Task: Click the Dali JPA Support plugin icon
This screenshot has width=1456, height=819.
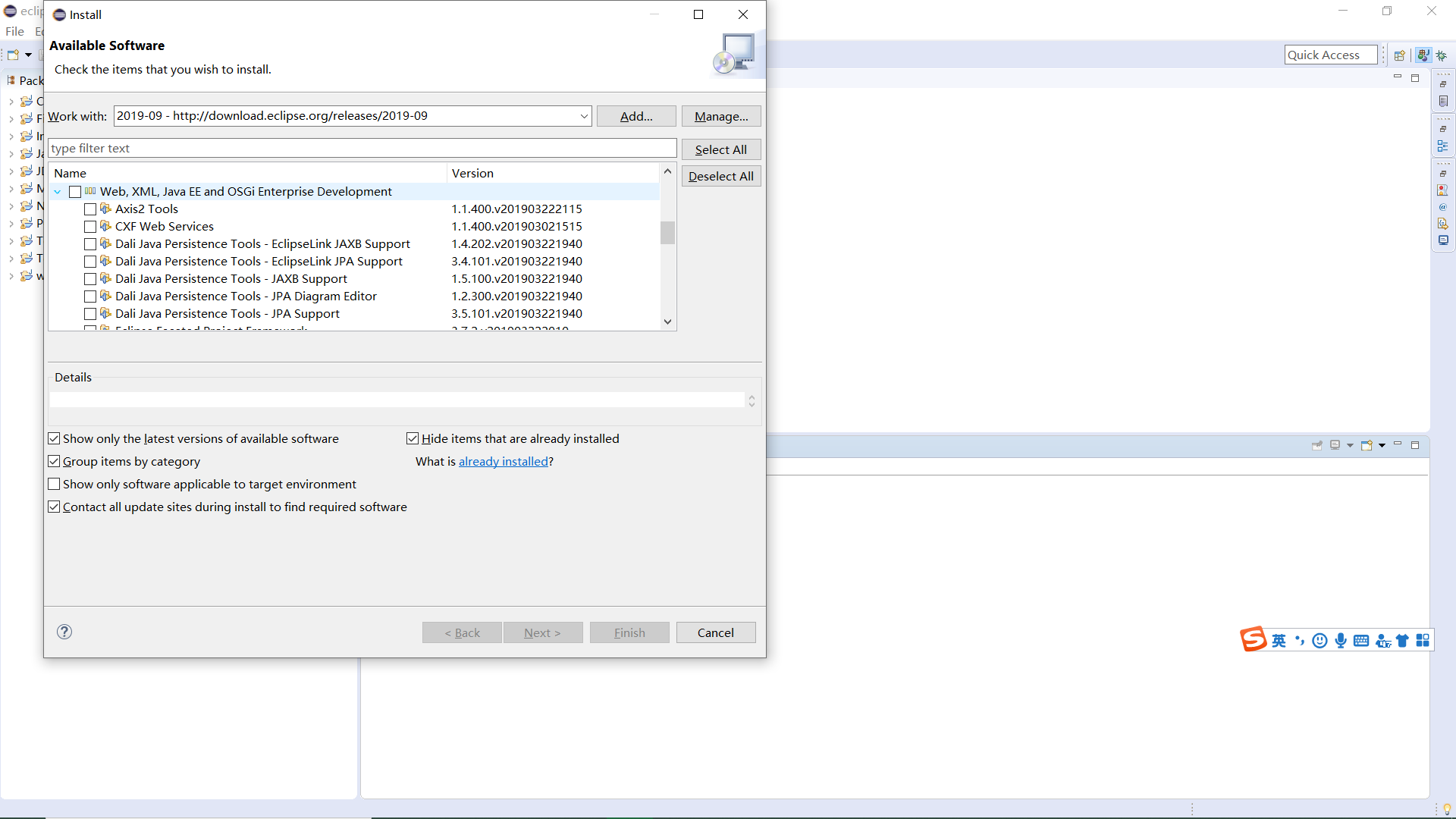Action: [x=107, y=313]
